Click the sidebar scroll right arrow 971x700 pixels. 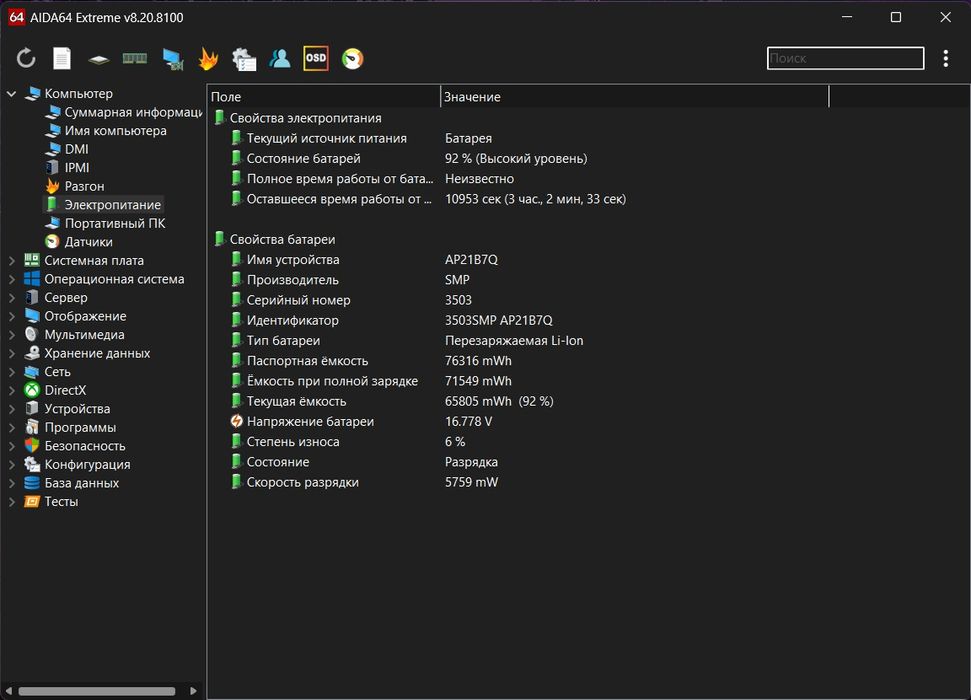click(x=194, y=691)
